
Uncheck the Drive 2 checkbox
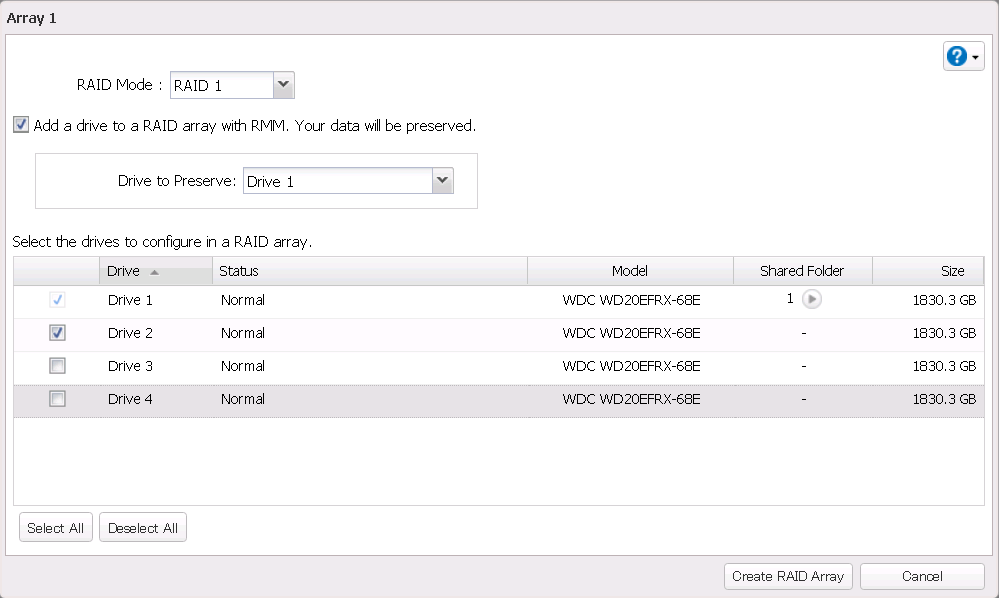(x=57, y=333)
